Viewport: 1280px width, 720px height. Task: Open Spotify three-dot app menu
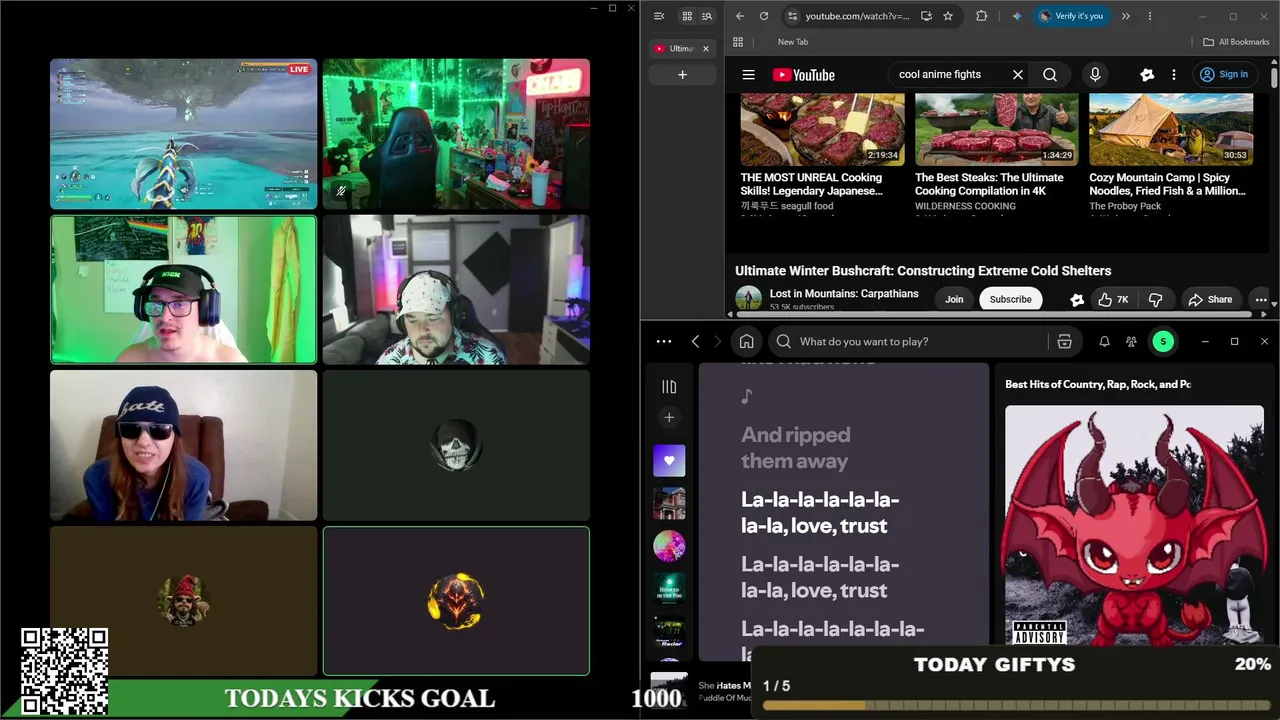pos(664,341)
